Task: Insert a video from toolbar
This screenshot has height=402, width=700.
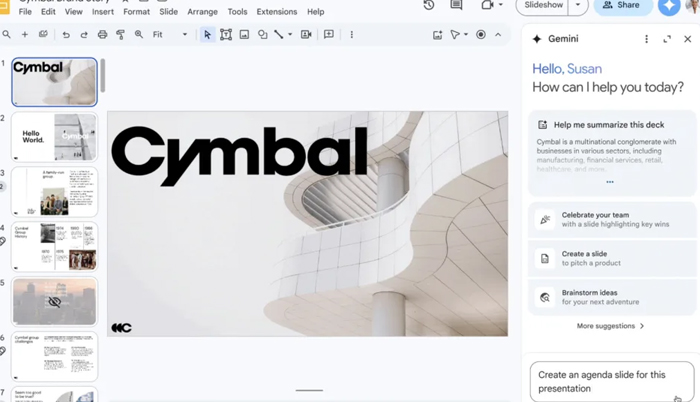Action: tap(306, 34)
